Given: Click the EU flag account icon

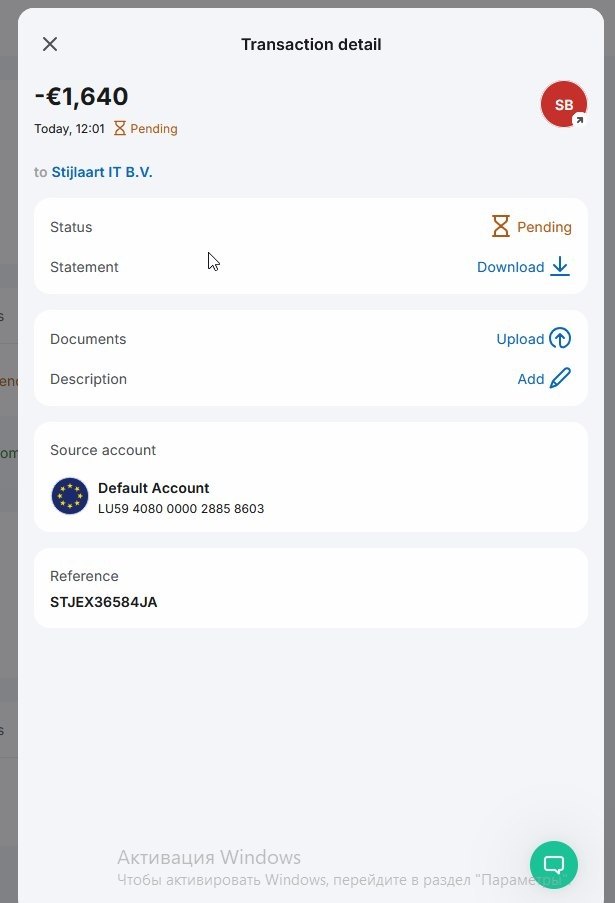Looking at the screenshot, I should 70,497.
